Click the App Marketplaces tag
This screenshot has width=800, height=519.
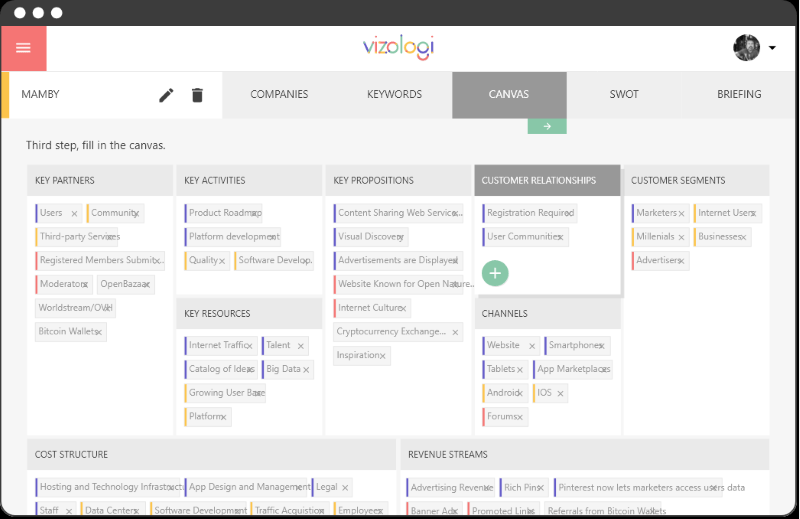(x=571, y=369)
